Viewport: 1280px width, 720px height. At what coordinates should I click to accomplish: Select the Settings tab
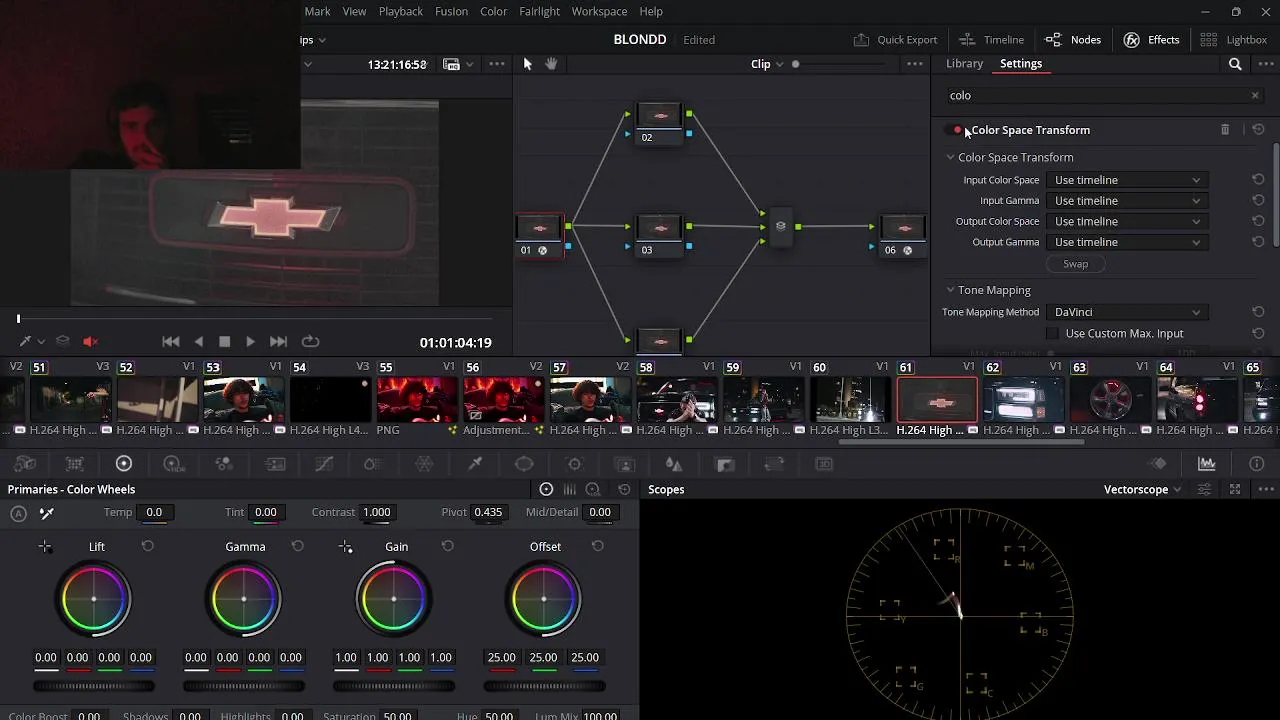pyautogui.click(x=1021, y=64)
